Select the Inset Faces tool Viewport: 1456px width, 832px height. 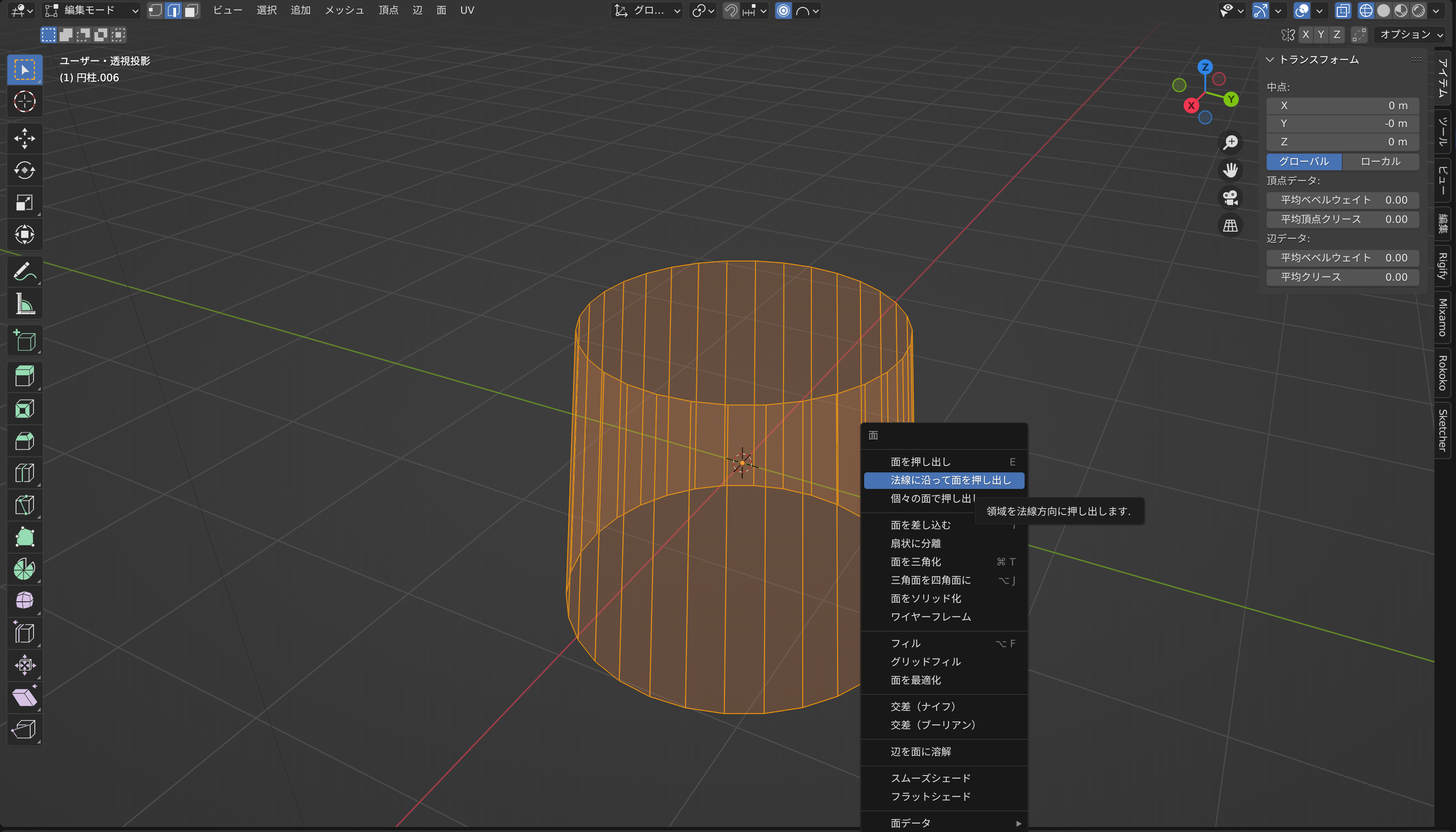pos(25,409)
